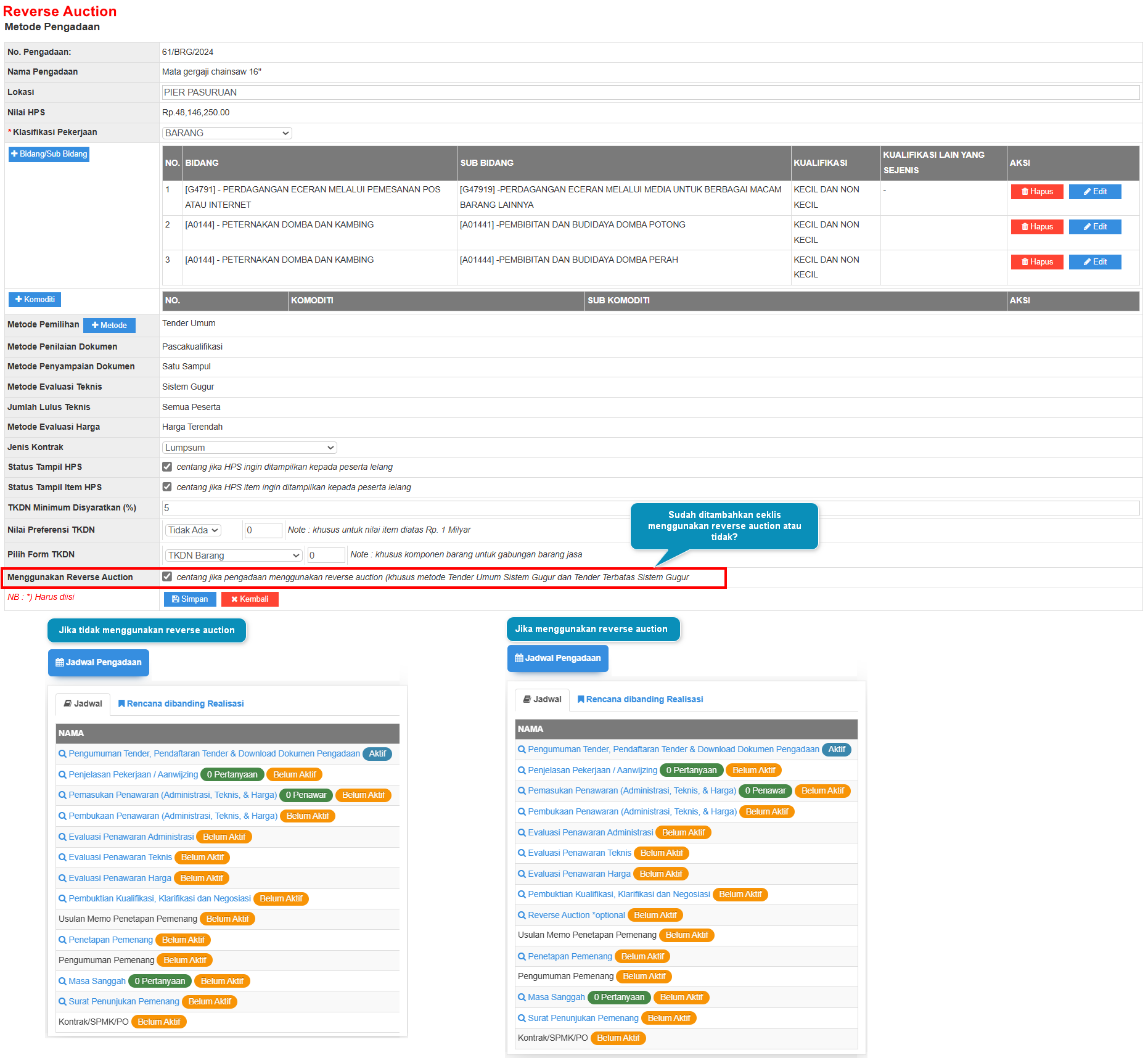Screen dimensions: 1148x1058
Task: Open the Klasifikasi Pekerjaan dropdown
Action: 226,133
